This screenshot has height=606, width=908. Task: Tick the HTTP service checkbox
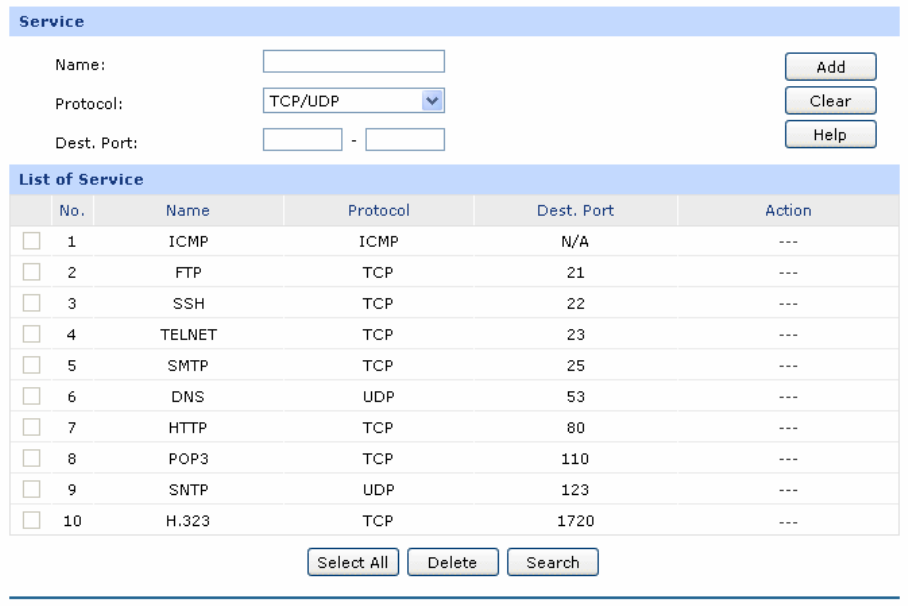[x=31, y=427]
